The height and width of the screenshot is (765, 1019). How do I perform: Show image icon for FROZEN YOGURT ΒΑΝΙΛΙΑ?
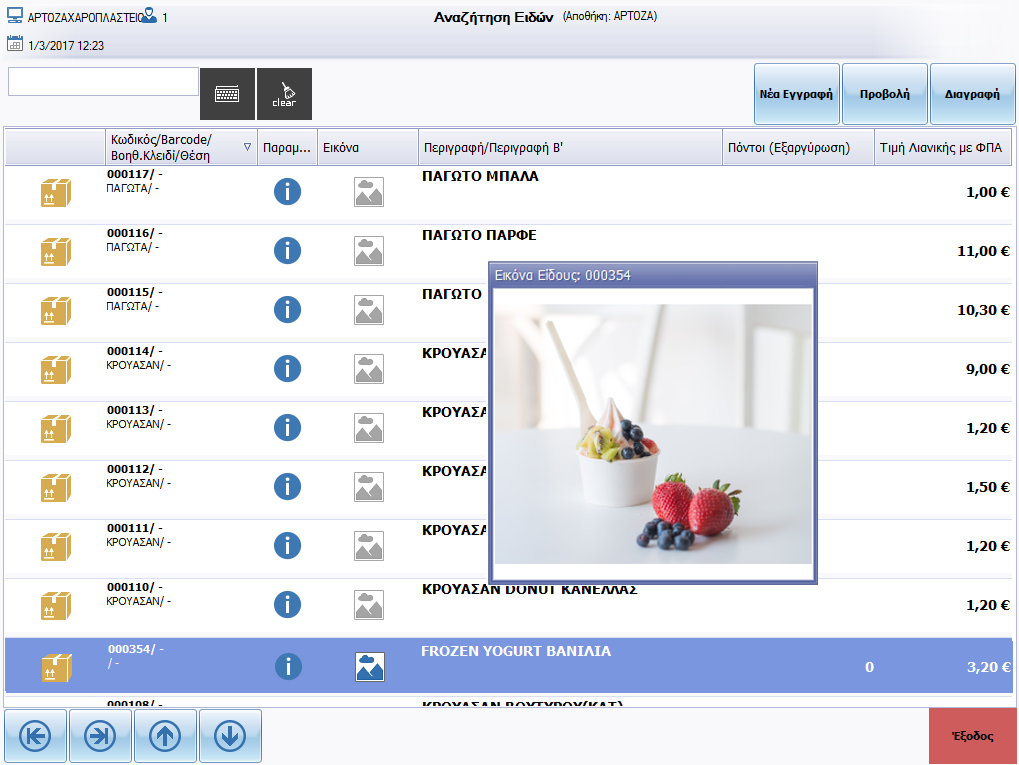click(x=369, y=667)
